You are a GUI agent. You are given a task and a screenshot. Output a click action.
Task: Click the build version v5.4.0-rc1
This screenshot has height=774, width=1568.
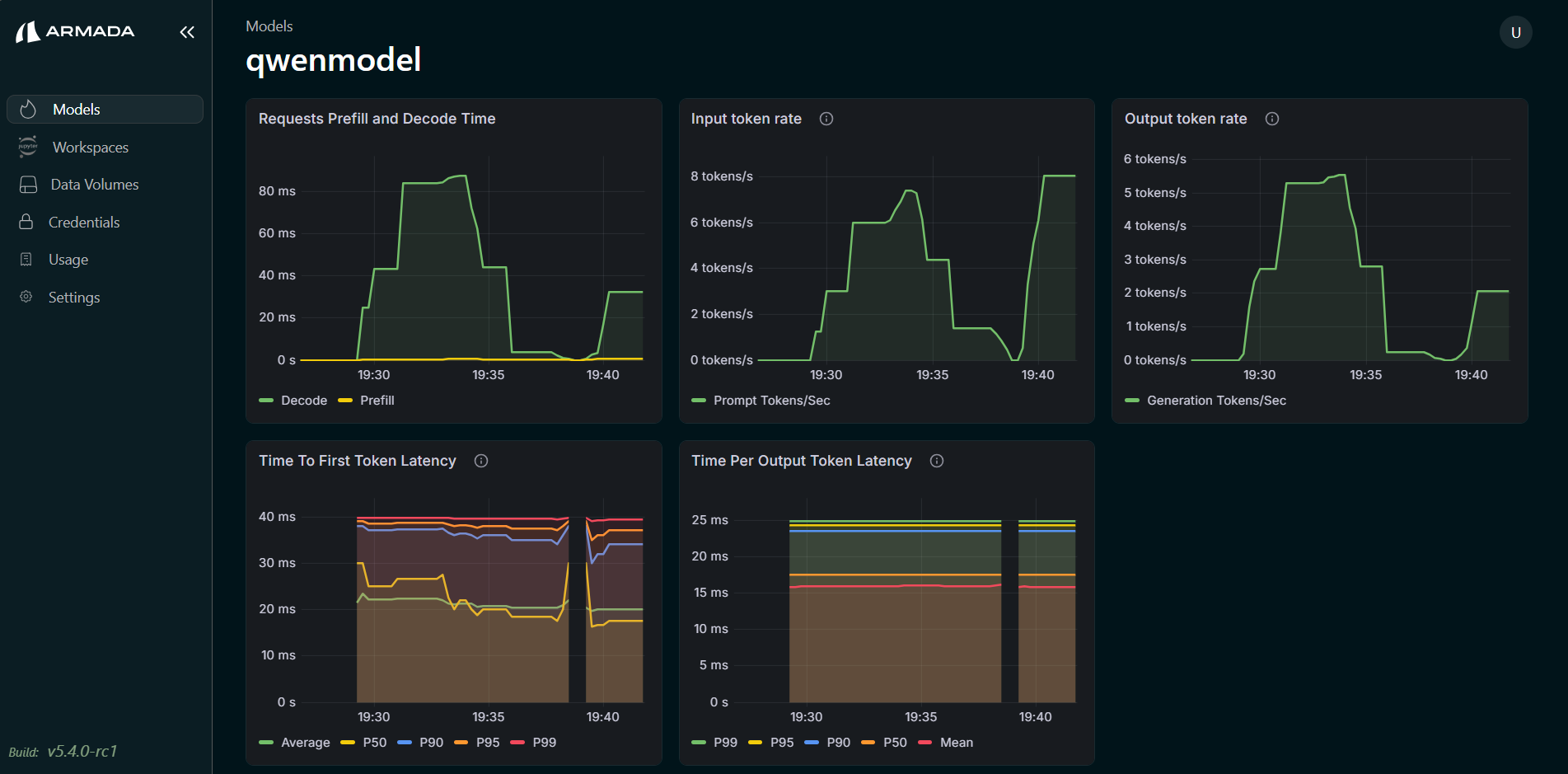pyautogui.click(x=82, y=751)
